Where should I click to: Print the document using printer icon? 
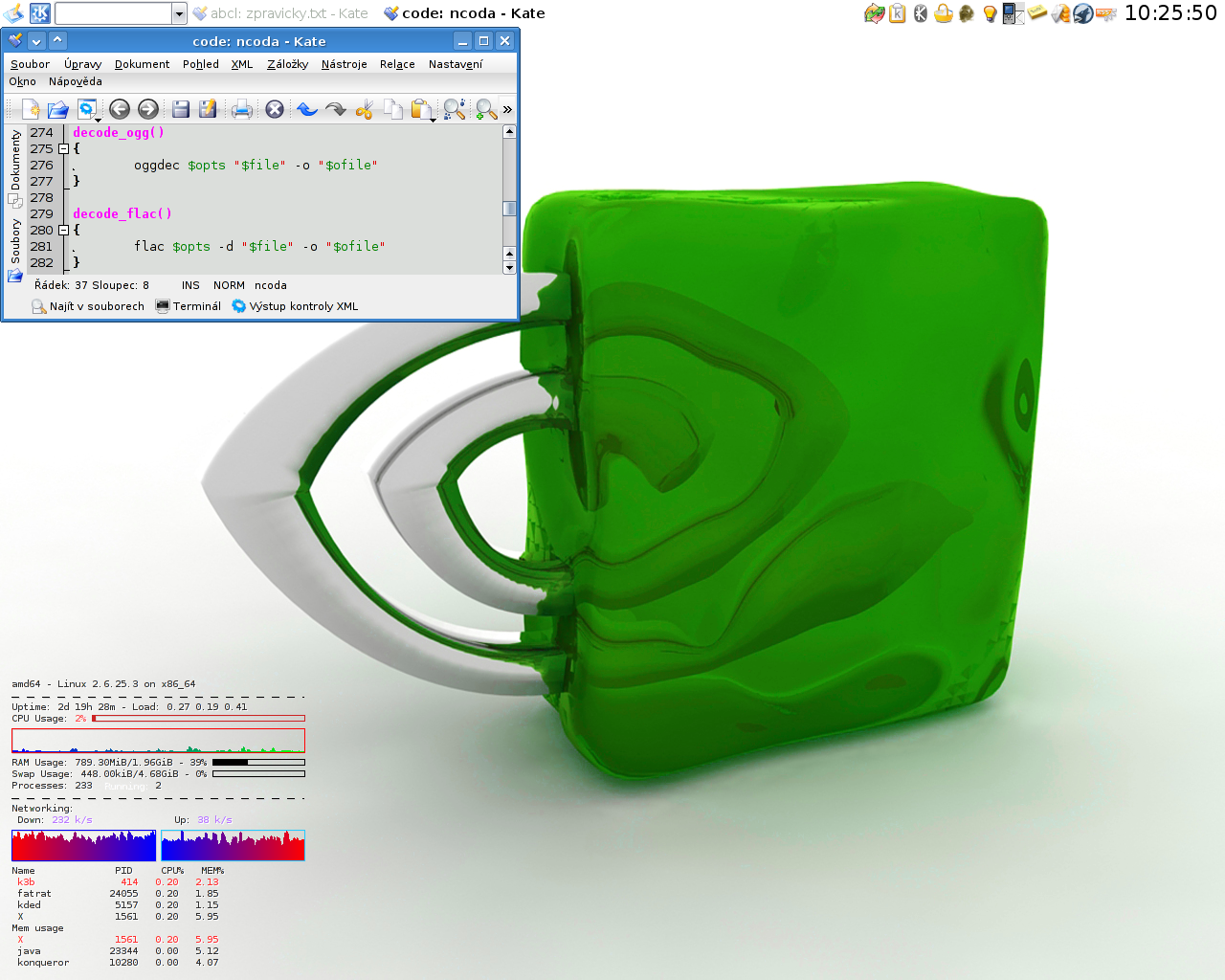[x=242, y=109]
